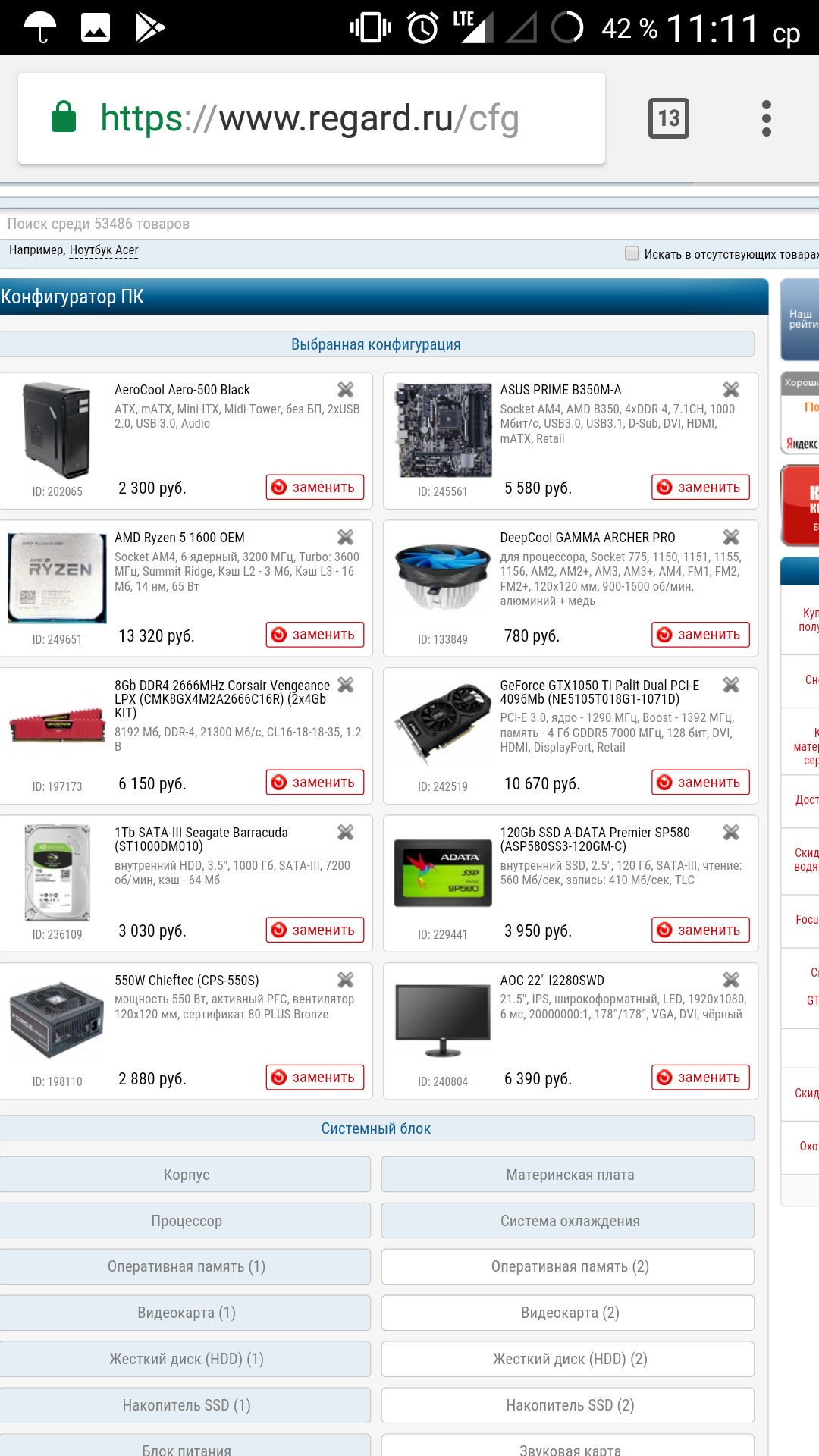Image resolution: width=819 pixels, height=1456 pixels.
Task: Open browser three-dot menu
Action: click(767, 118)
